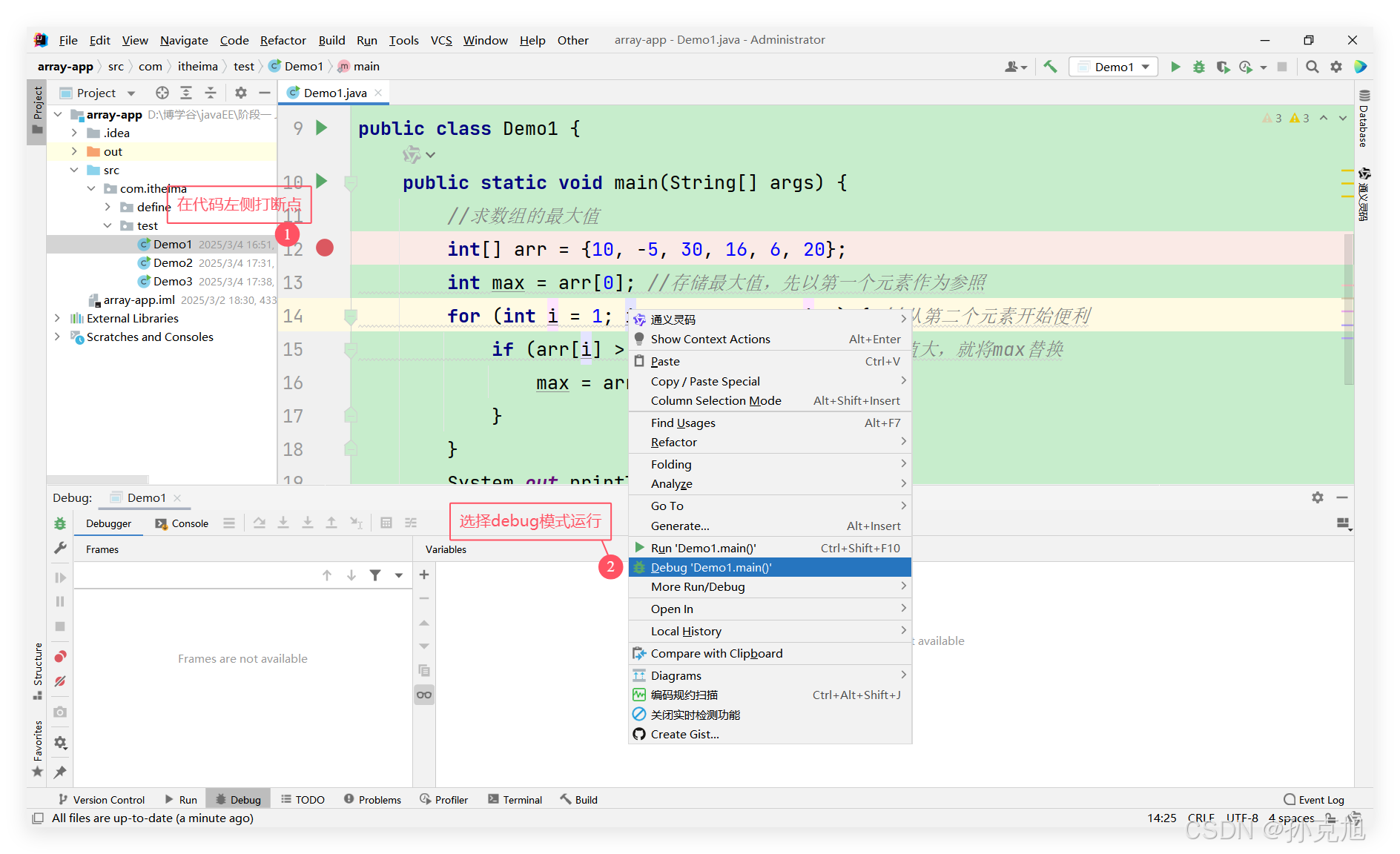The width and height of the screenshot is (1400, 854).
Task: Open the Problems tool window button
Action: click(x=373, y=799)
